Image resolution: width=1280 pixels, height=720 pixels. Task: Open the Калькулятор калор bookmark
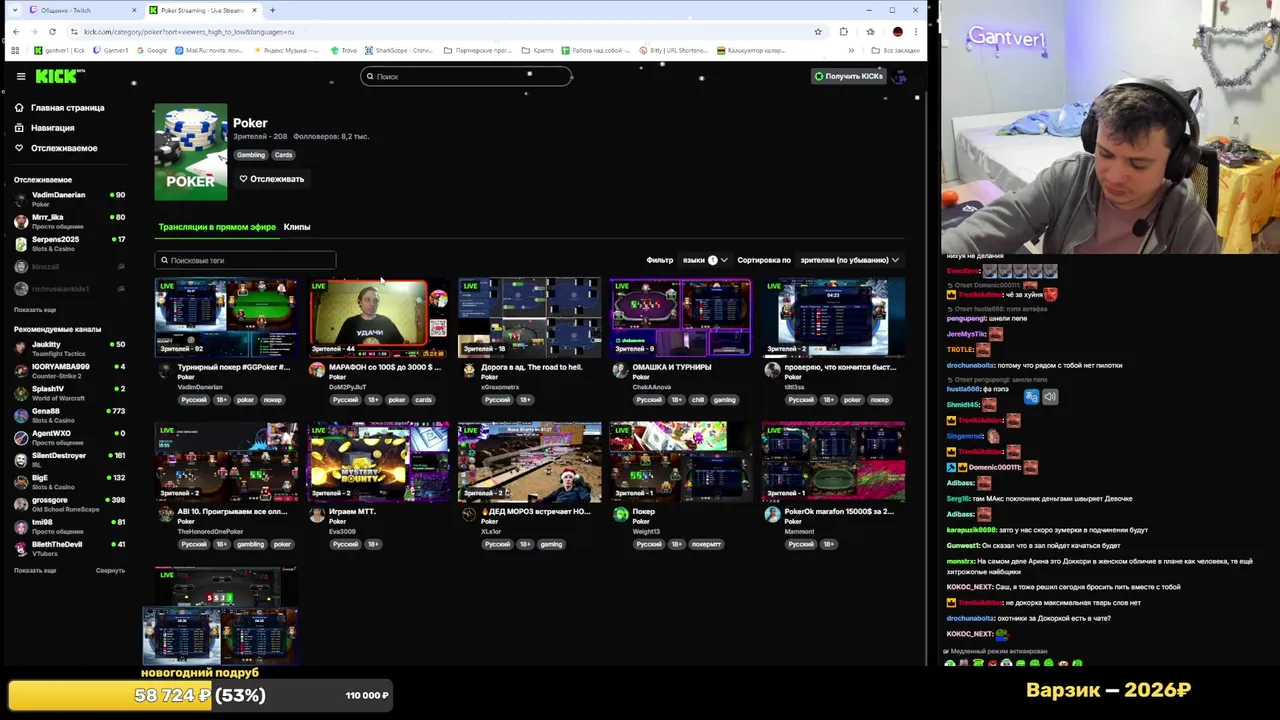click(x=751, y=50)
